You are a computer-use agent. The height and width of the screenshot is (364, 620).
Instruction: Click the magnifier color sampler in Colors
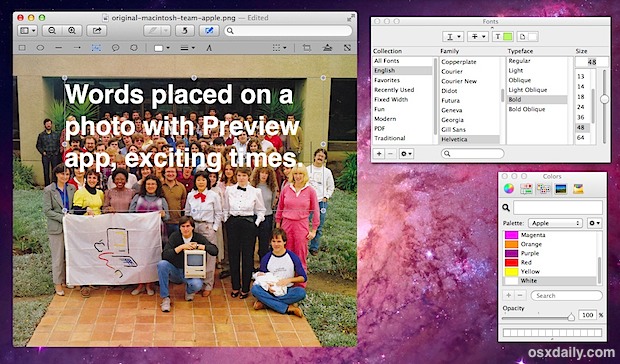click(506, 207)
